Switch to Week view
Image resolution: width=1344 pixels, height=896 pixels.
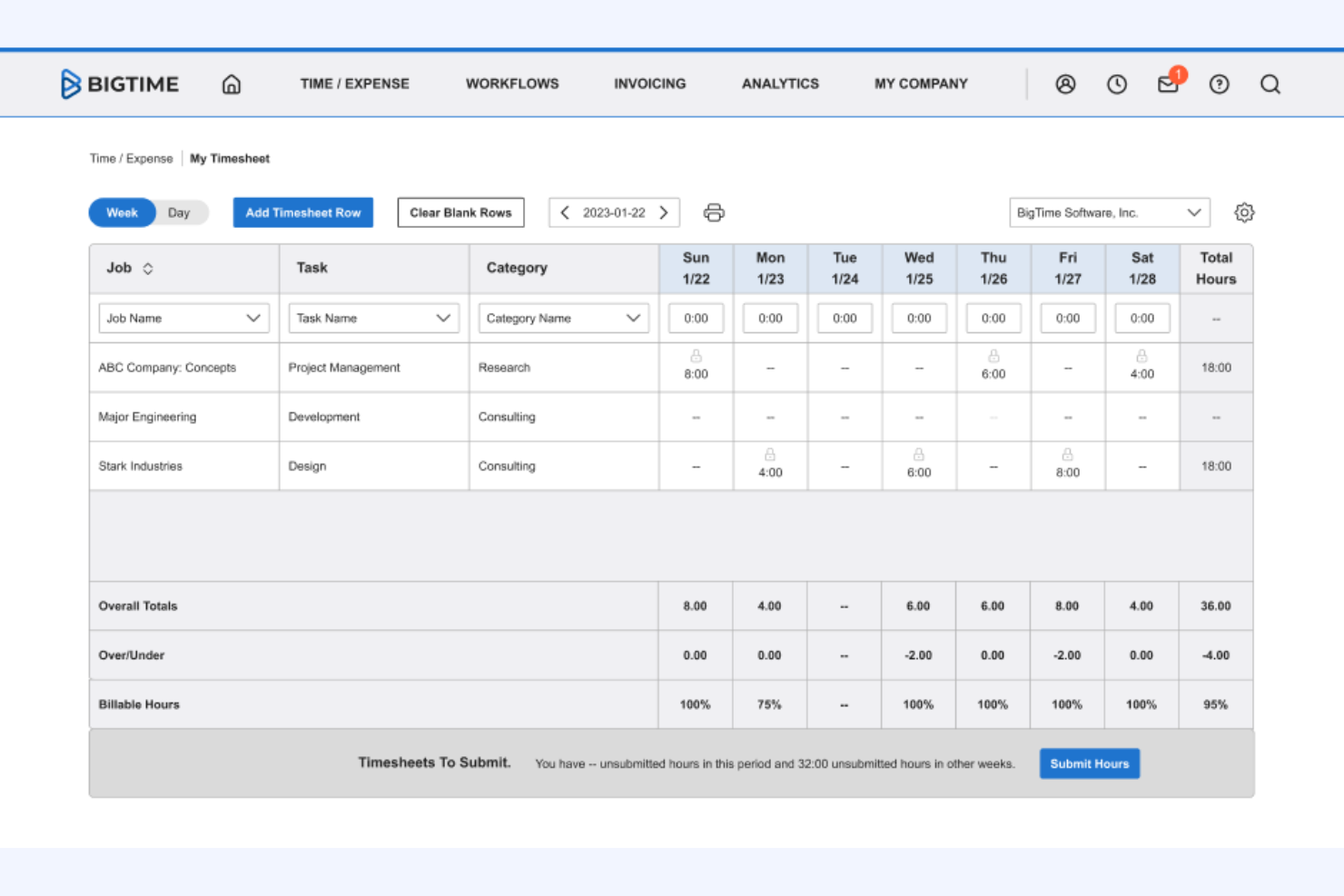[122, 212]
